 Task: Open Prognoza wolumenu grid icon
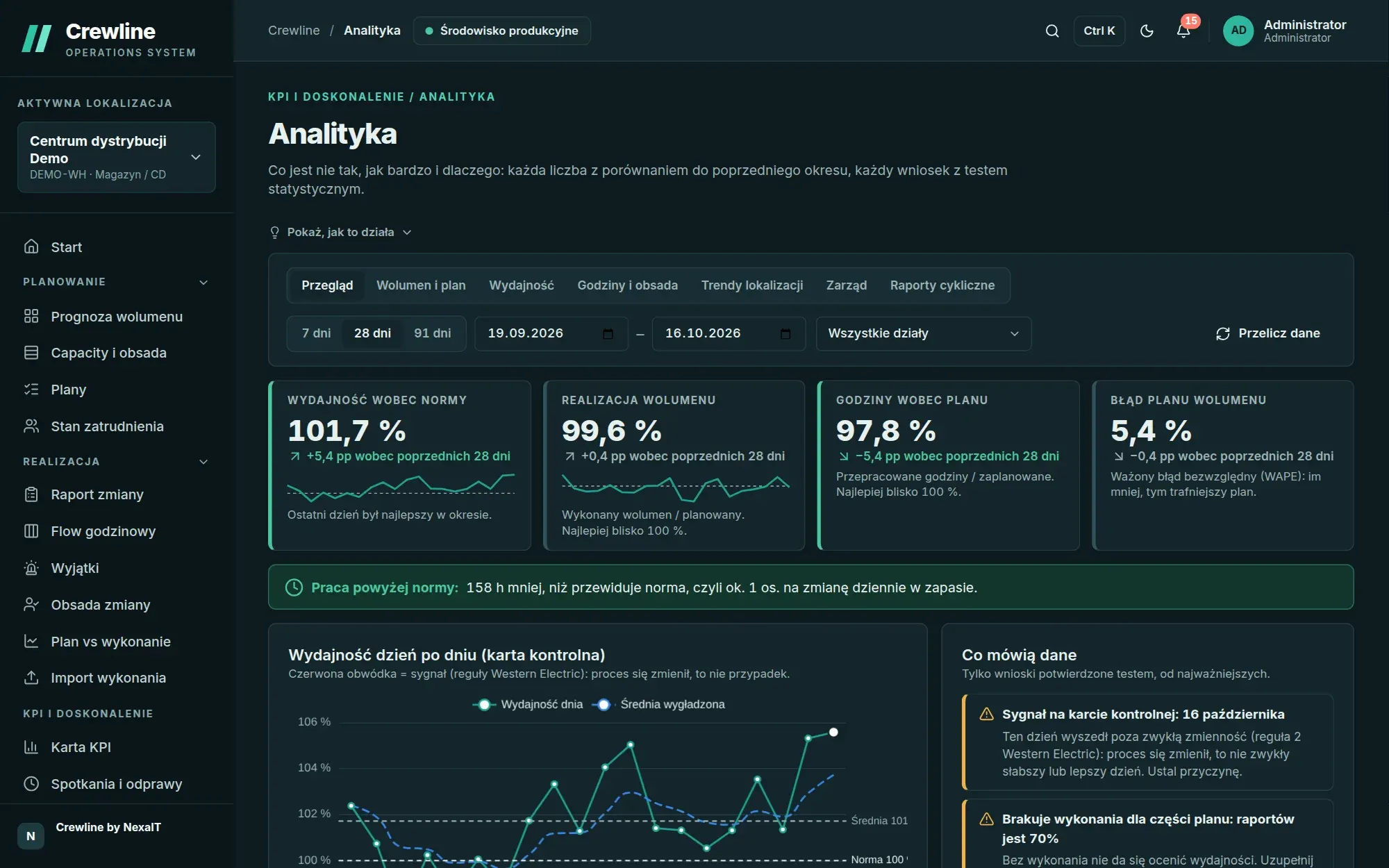pyautogui.click(x=31, y=316)
